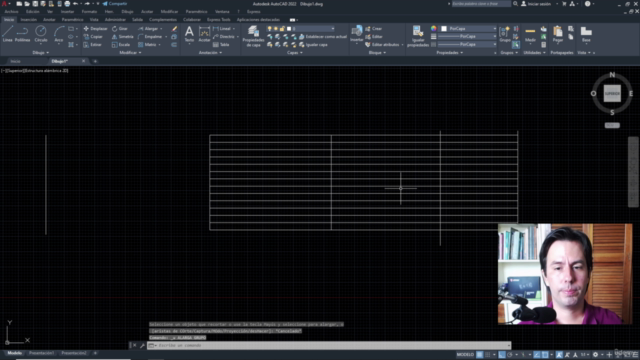This screenshot has width=640, height=360.
Task: Click the MODELO status bar button
Action: click(465, 355)
